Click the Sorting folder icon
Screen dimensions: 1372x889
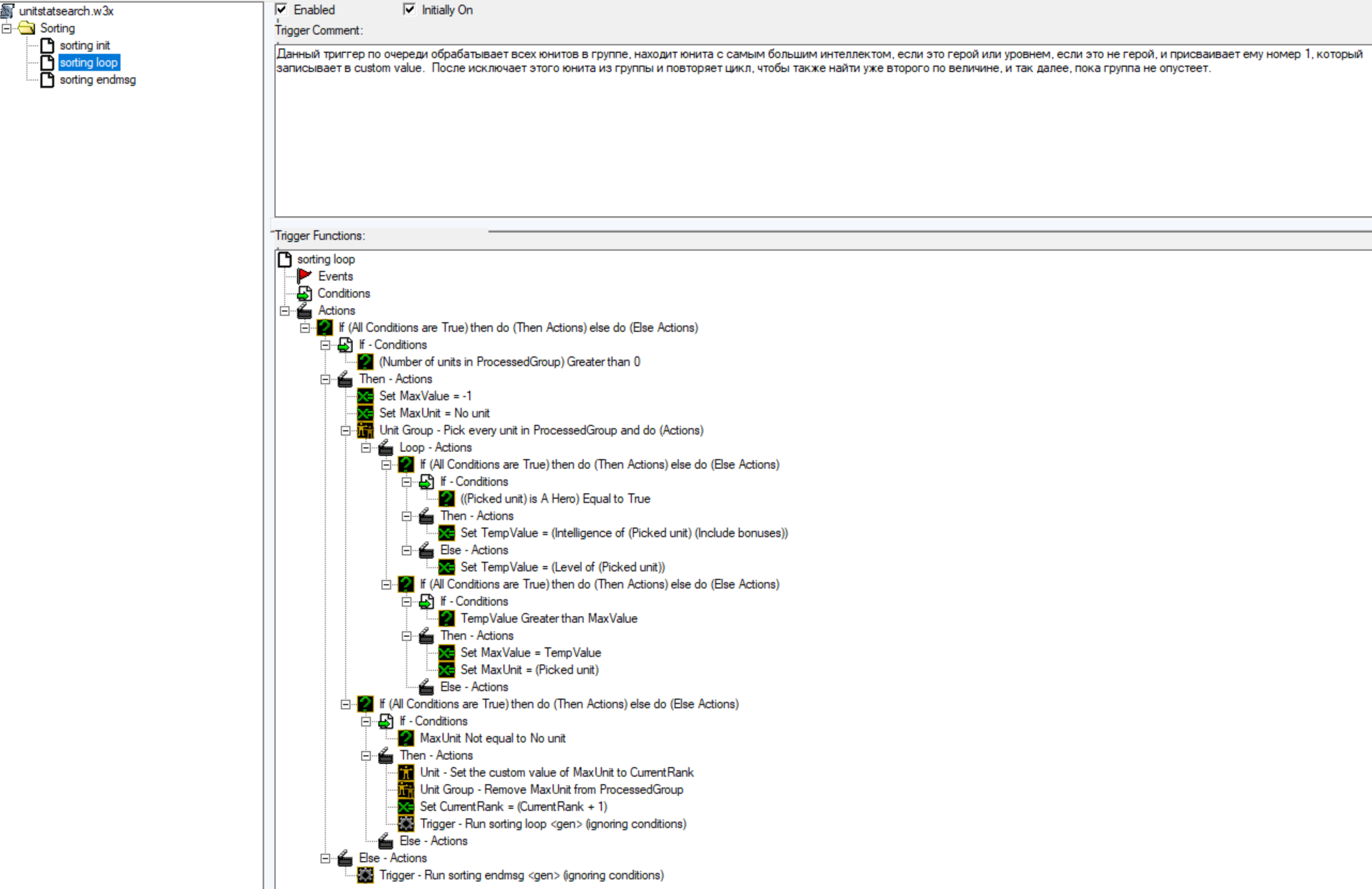pos(27,28)
